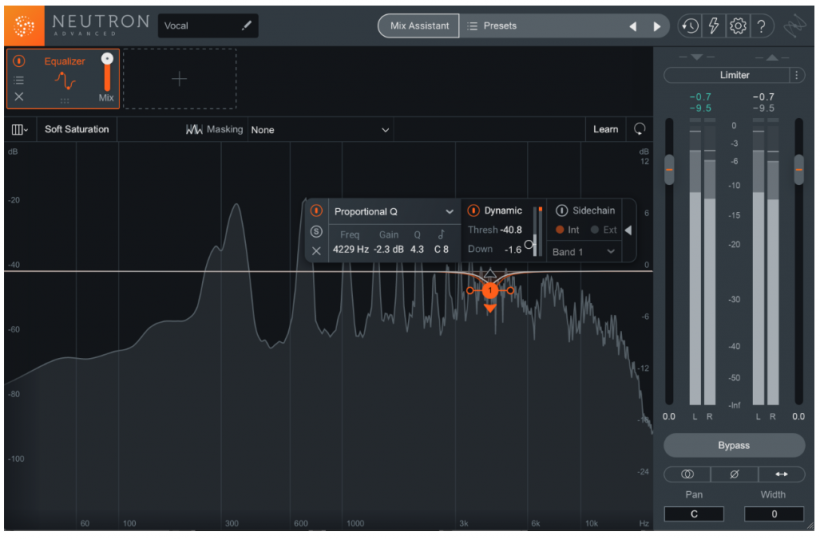Viewport: 820px width, 539px height.
Task: Click the Equalizer module curve icon
Action: coord(65,81)
